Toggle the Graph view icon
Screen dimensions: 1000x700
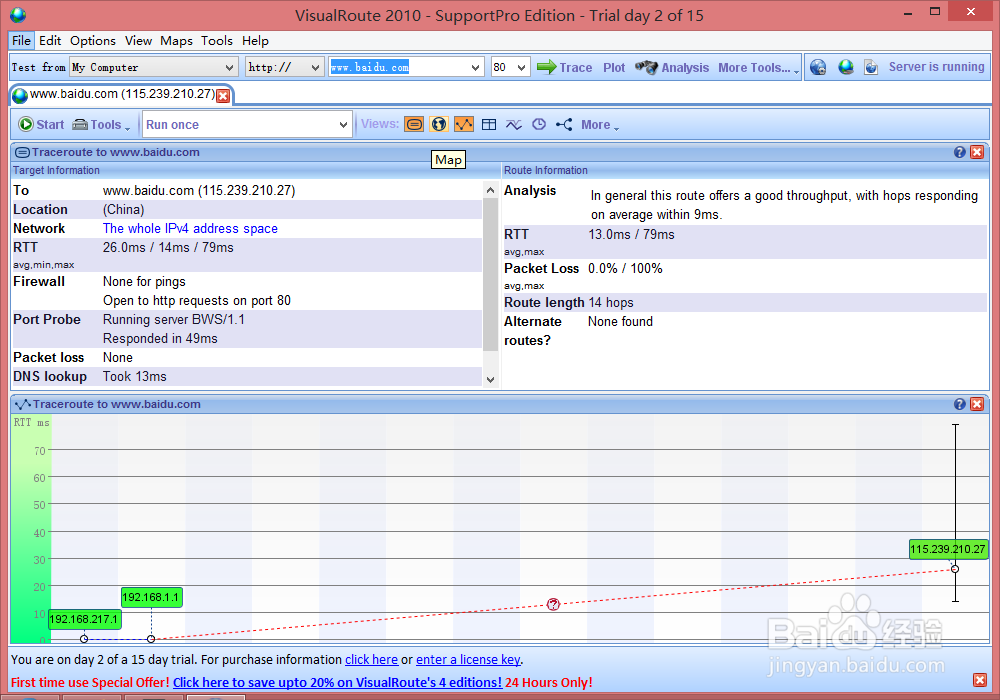(464, 124)
